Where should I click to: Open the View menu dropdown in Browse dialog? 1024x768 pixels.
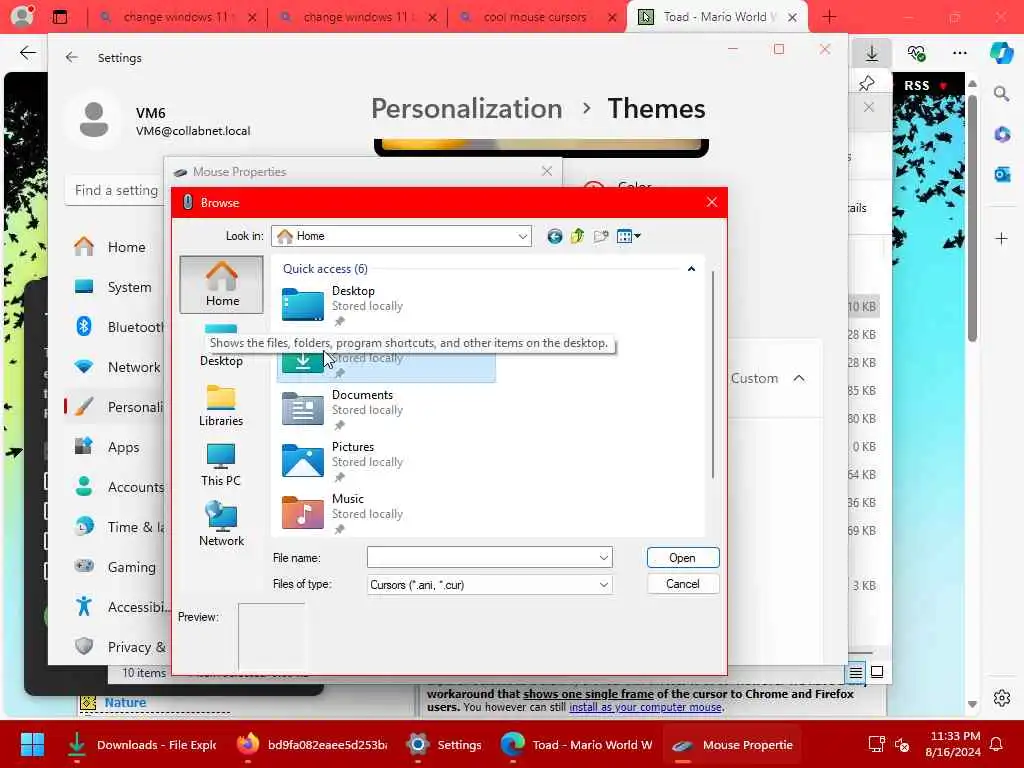point(629,236)
